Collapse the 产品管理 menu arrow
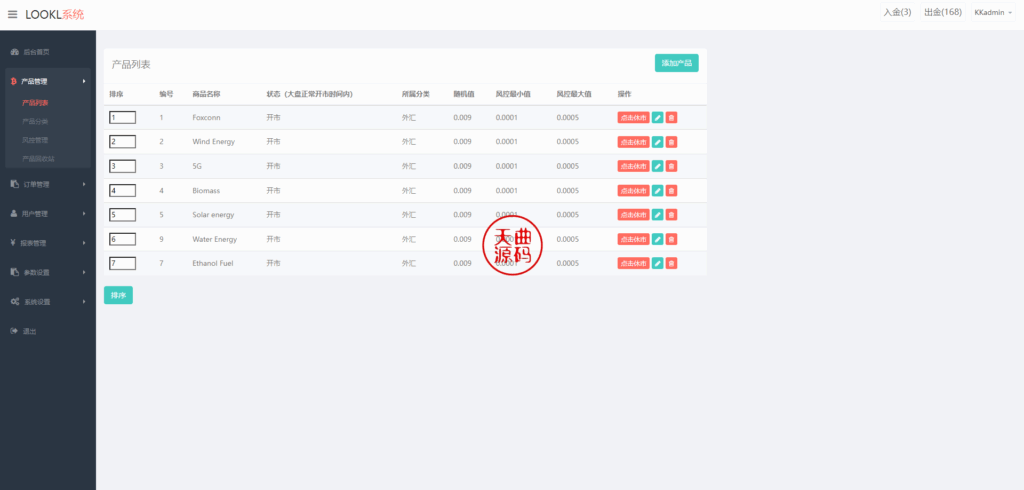Viewport: 1024px width, 490px height. pyautogui.click(x=84, y=82)
